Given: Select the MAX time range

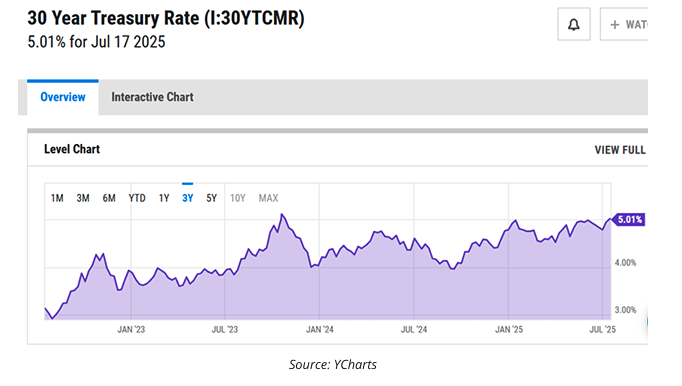Looking at the screenshot, I should coord(268,198).
